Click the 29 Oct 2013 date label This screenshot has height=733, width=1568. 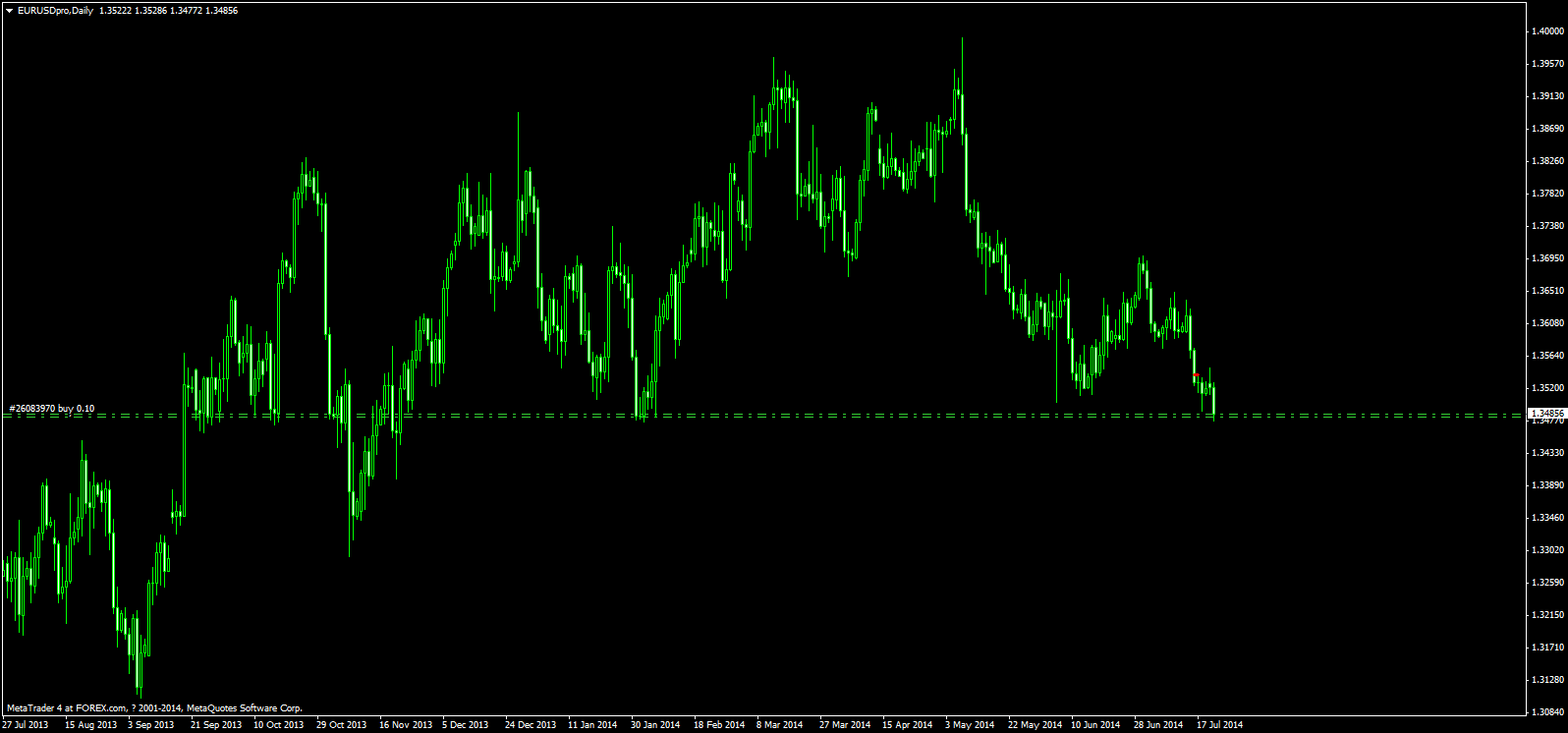pyautogui.click(x=342, y=725)
